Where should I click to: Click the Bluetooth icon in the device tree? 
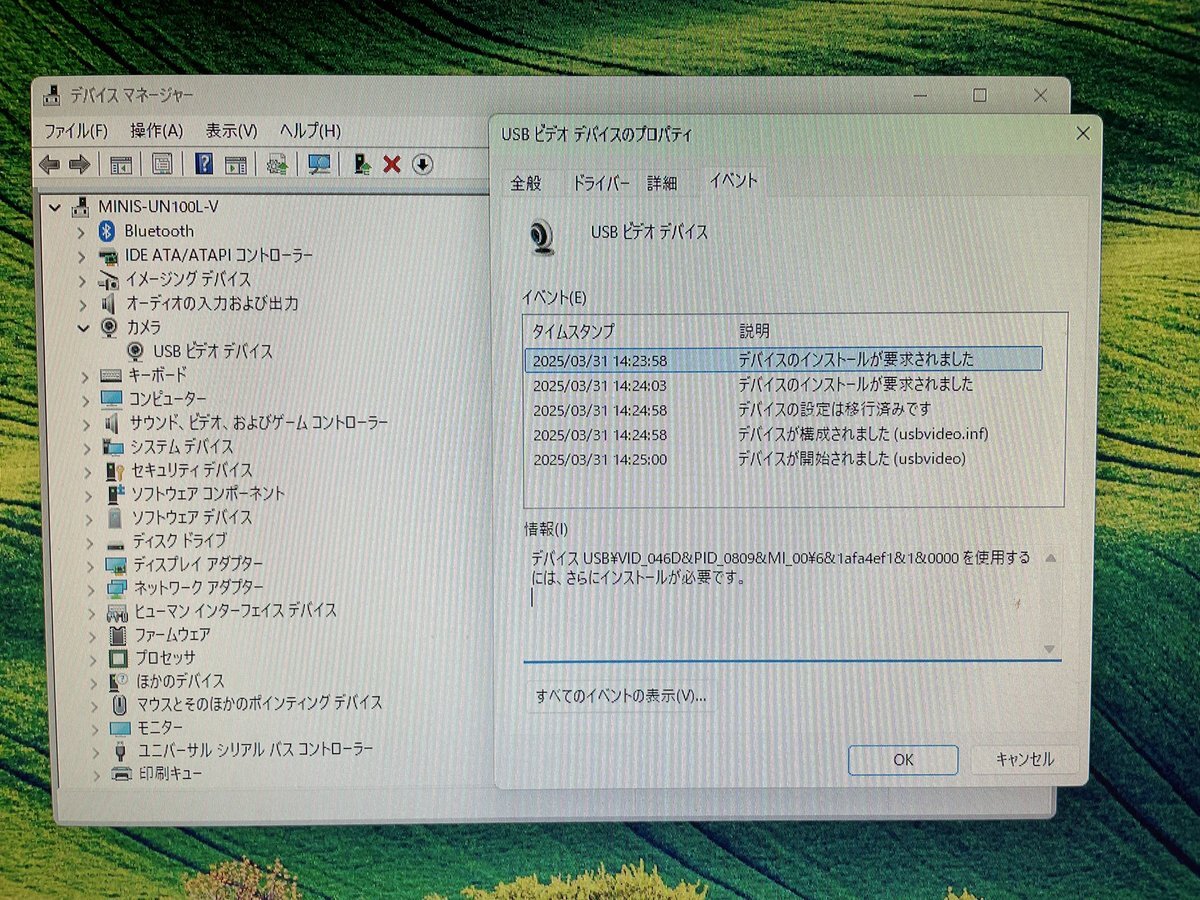point(108,231)
